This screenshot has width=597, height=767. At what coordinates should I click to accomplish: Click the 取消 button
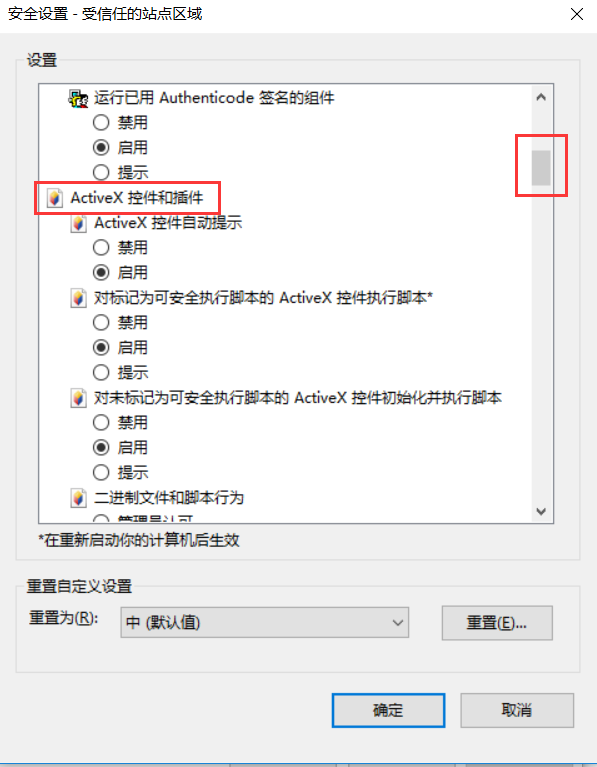point(517,710)
